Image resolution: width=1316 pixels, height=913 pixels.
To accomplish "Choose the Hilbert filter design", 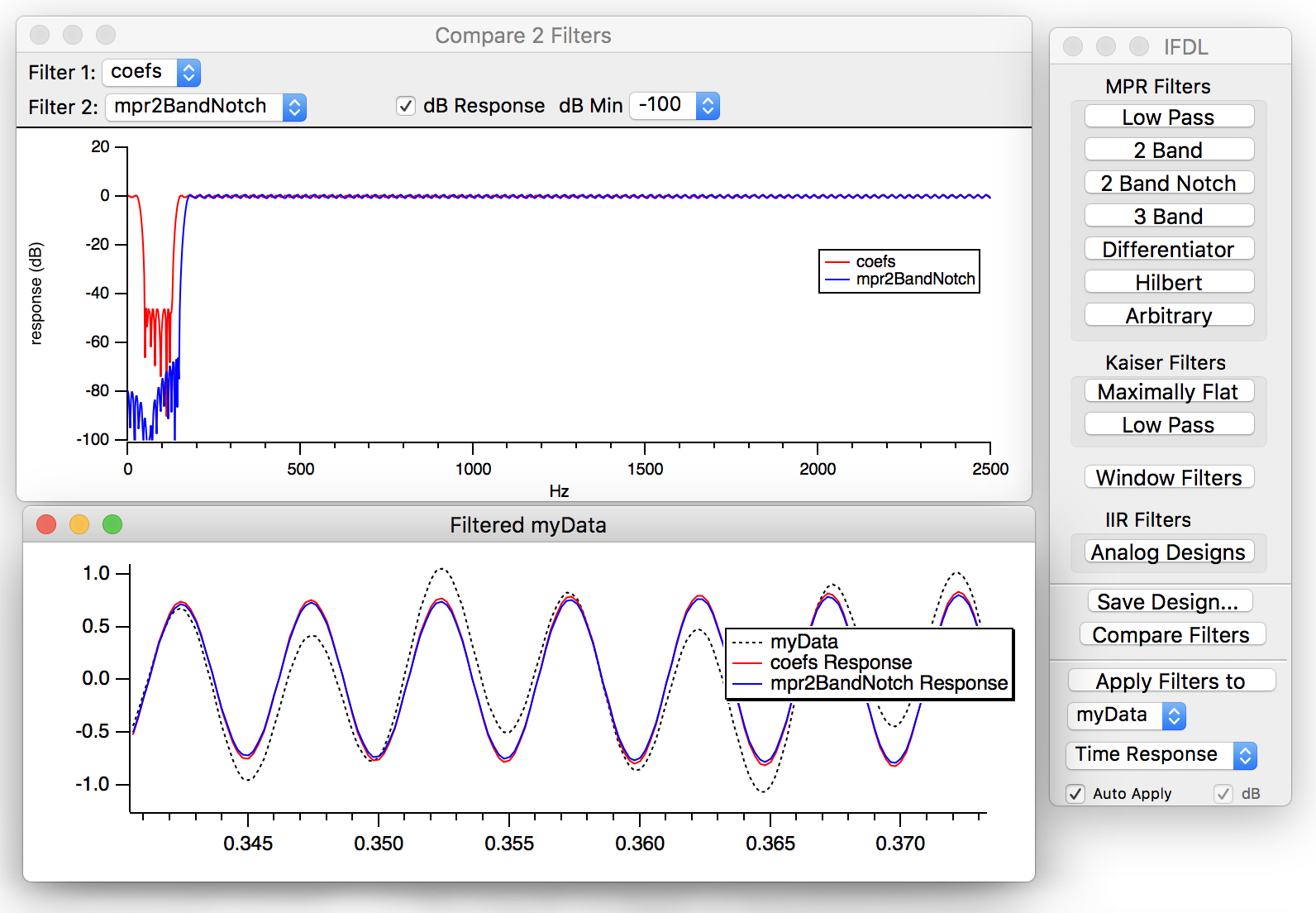I will click(1168, 282).
